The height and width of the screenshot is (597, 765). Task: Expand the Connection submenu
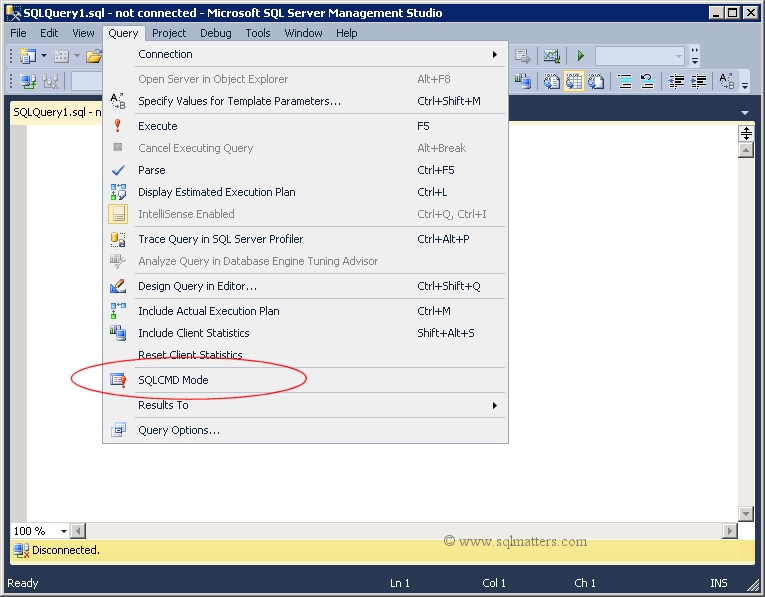pos(305,54)
